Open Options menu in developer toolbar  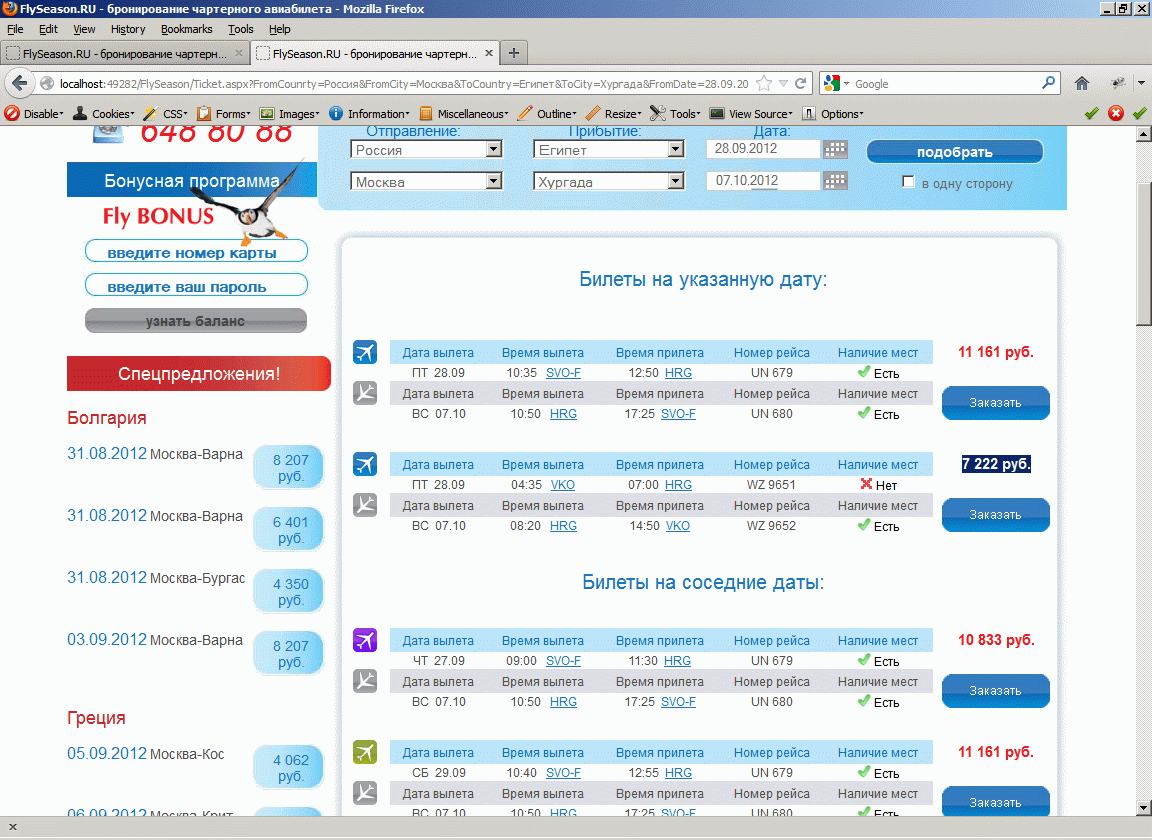pyautogui.click(x=832, y=114)
